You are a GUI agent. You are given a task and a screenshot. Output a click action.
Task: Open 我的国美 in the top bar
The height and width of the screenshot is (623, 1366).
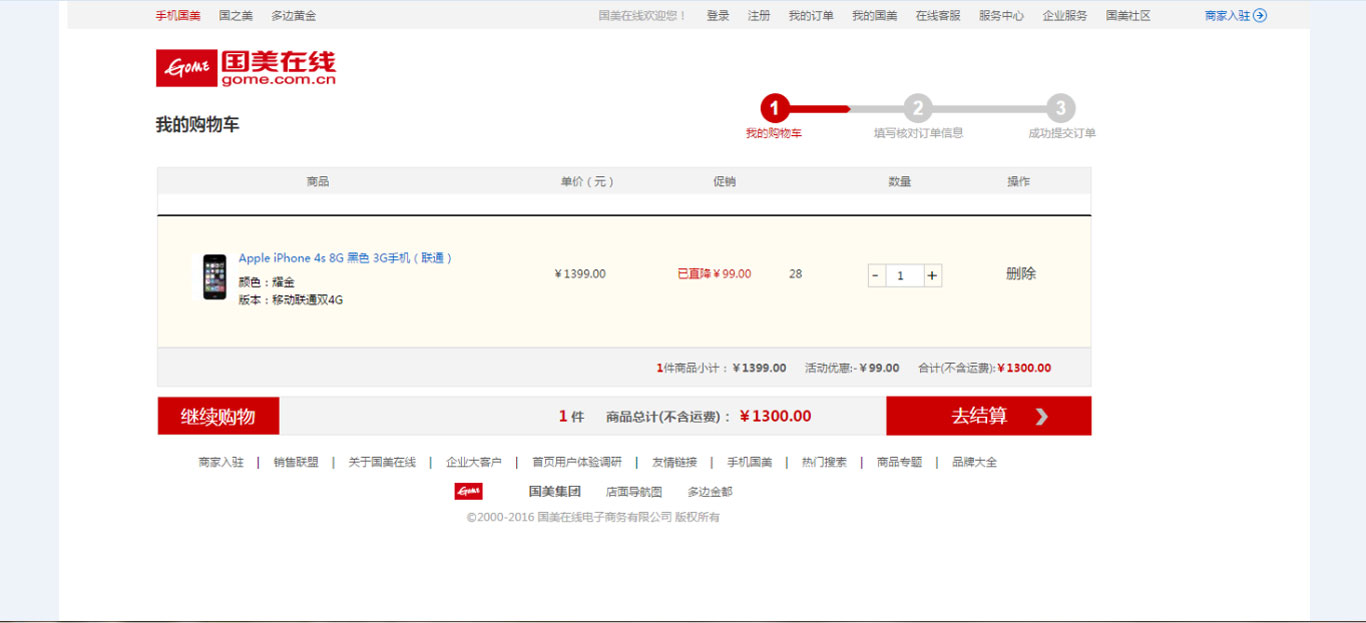pos(875,15)
